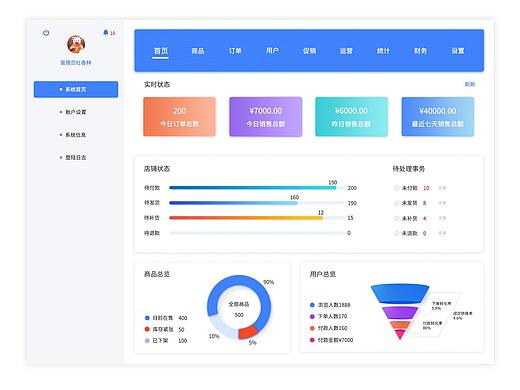Click the orange funnel layer
520x390 pixels.
pos(400,325)
